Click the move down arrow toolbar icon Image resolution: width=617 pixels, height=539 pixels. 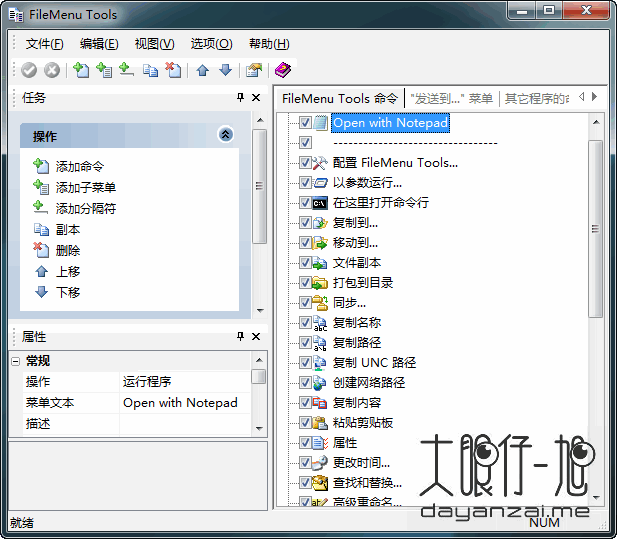point(225,70)
